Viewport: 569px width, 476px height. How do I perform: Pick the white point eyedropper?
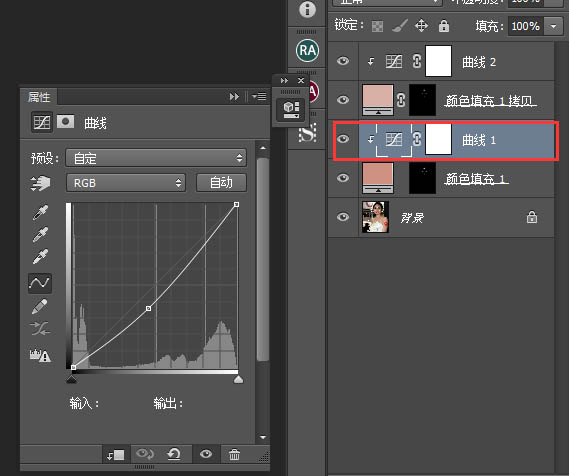[x=40, y=257]
